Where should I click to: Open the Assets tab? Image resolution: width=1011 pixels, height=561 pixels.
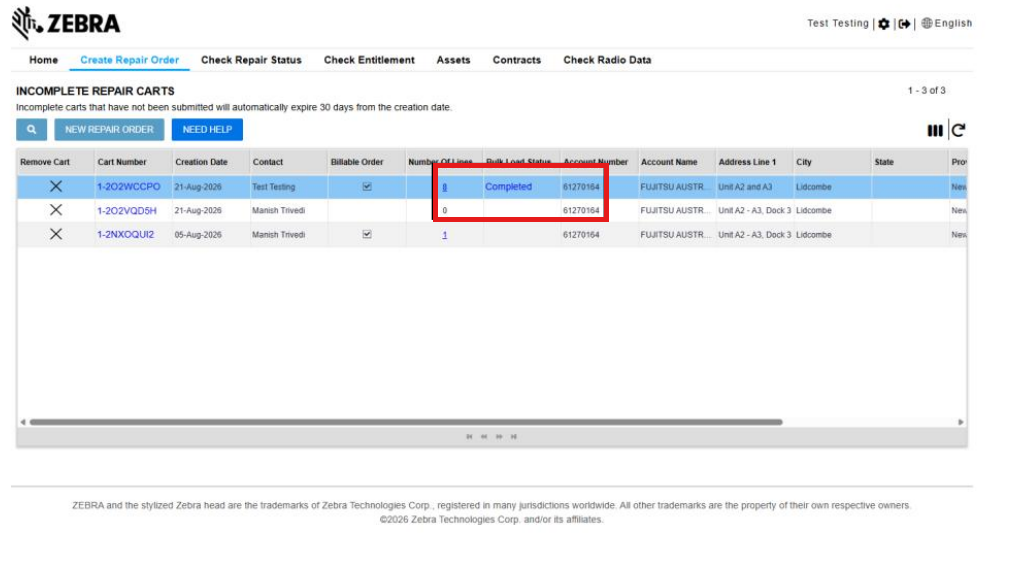tap(453, 60)
